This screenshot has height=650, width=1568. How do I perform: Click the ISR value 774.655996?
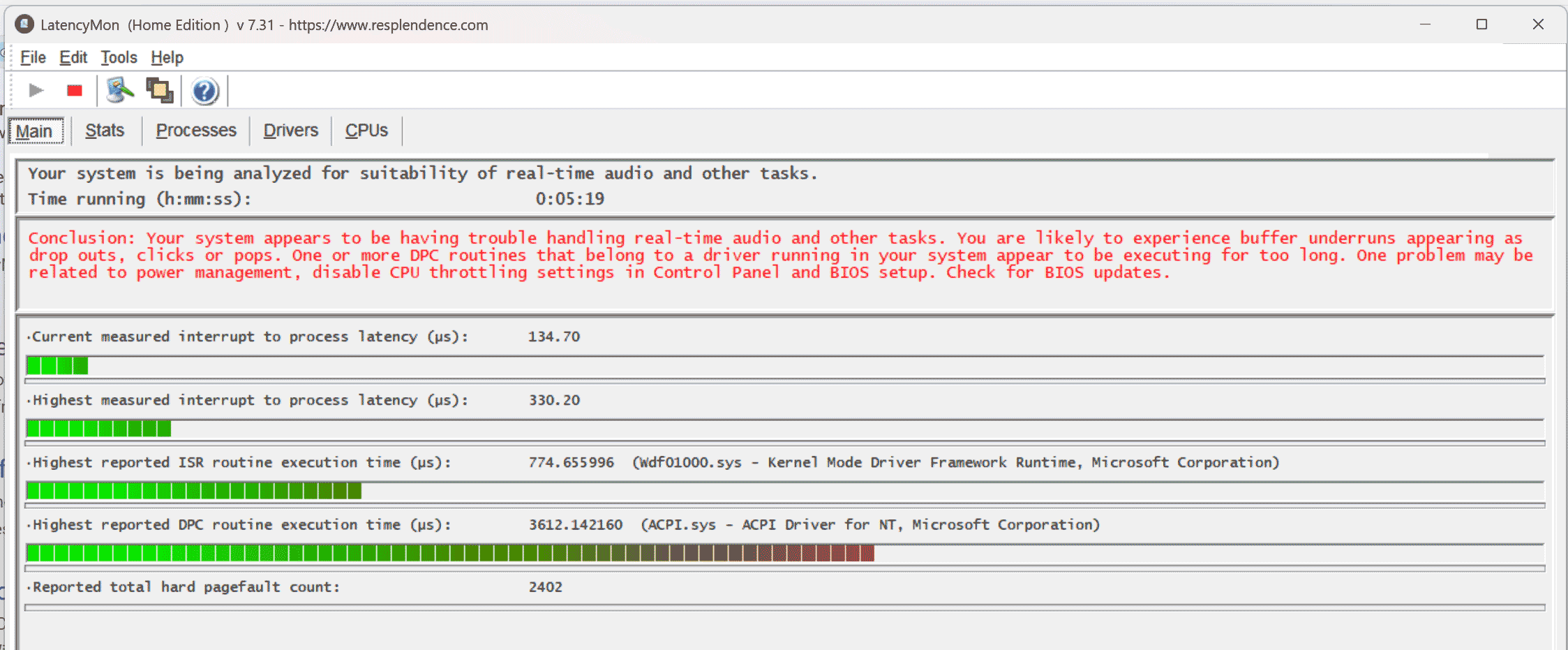click(571, 462)
